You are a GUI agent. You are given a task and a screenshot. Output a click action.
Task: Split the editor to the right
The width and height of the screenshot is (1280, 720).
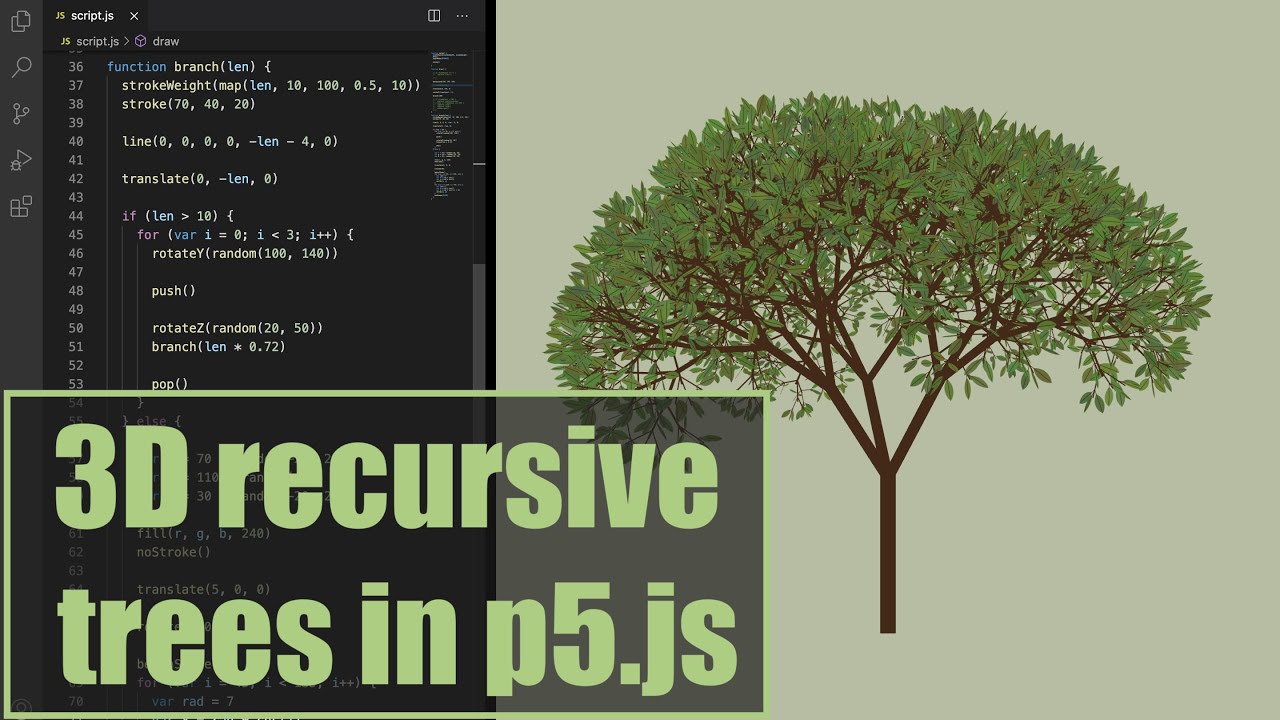[434, 16]
